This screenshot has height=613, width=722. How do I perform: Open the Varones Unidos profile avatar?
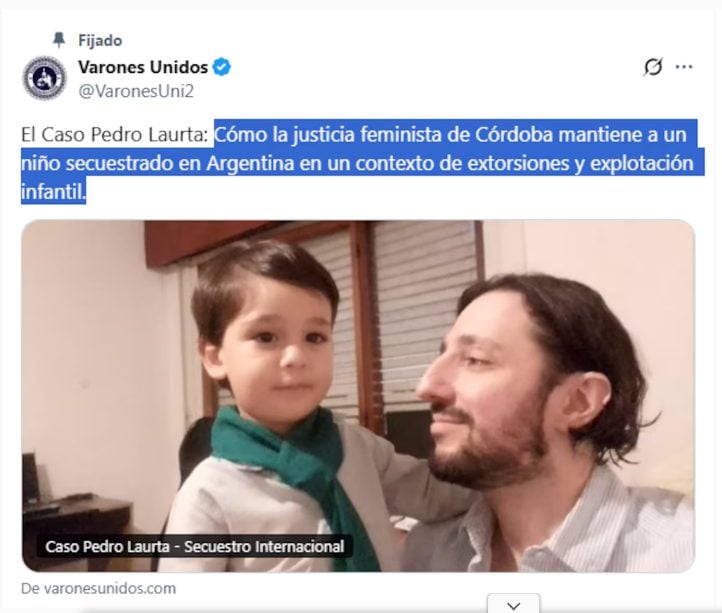click(45, 78)
